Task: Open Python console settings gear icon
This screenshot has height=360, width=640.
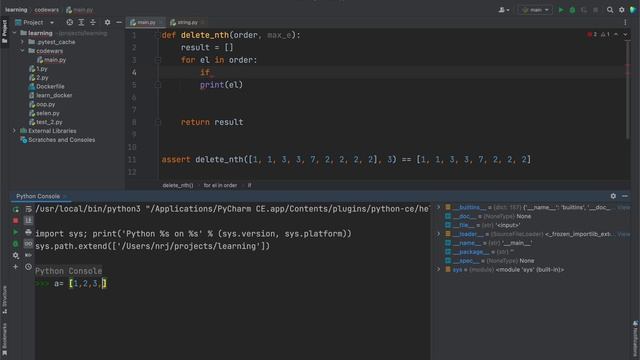Action: (16, 256)
